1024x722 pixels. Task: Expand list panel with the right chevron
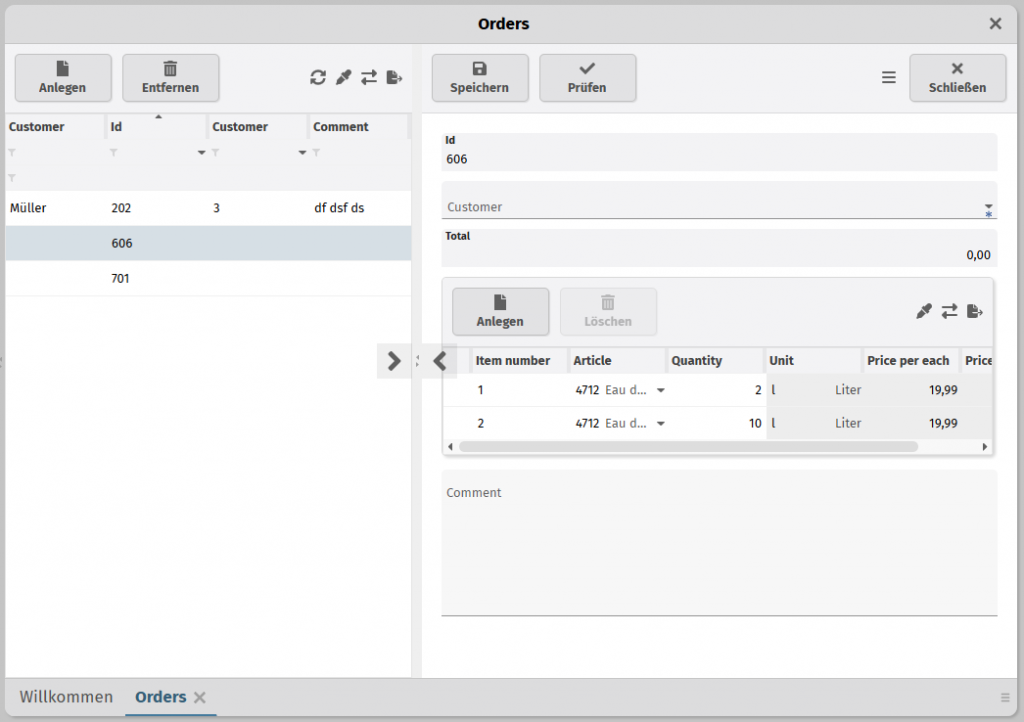click(394, 361)
